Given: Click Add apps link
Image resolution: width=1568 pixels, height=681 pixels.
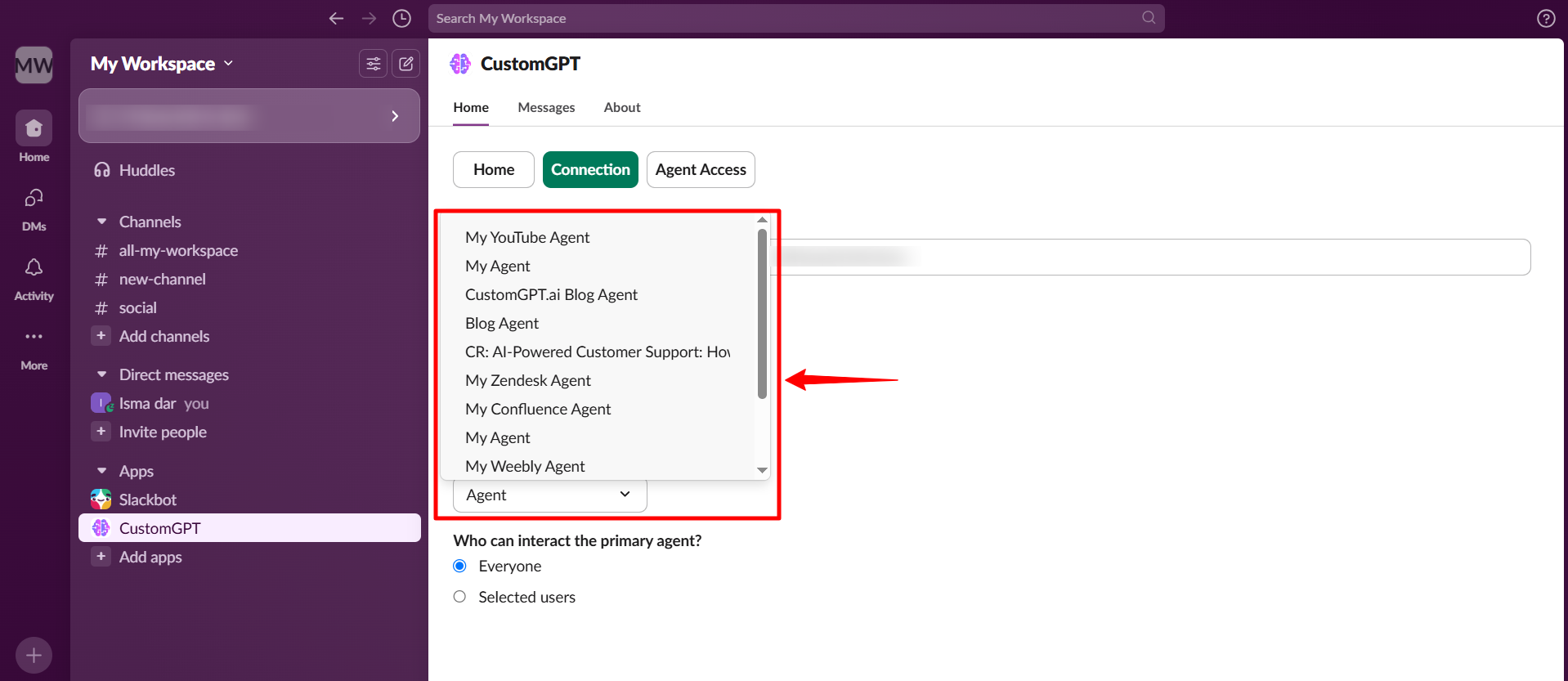Looking at the screenshot, I should pyautogui.click(x=150, y=557).
